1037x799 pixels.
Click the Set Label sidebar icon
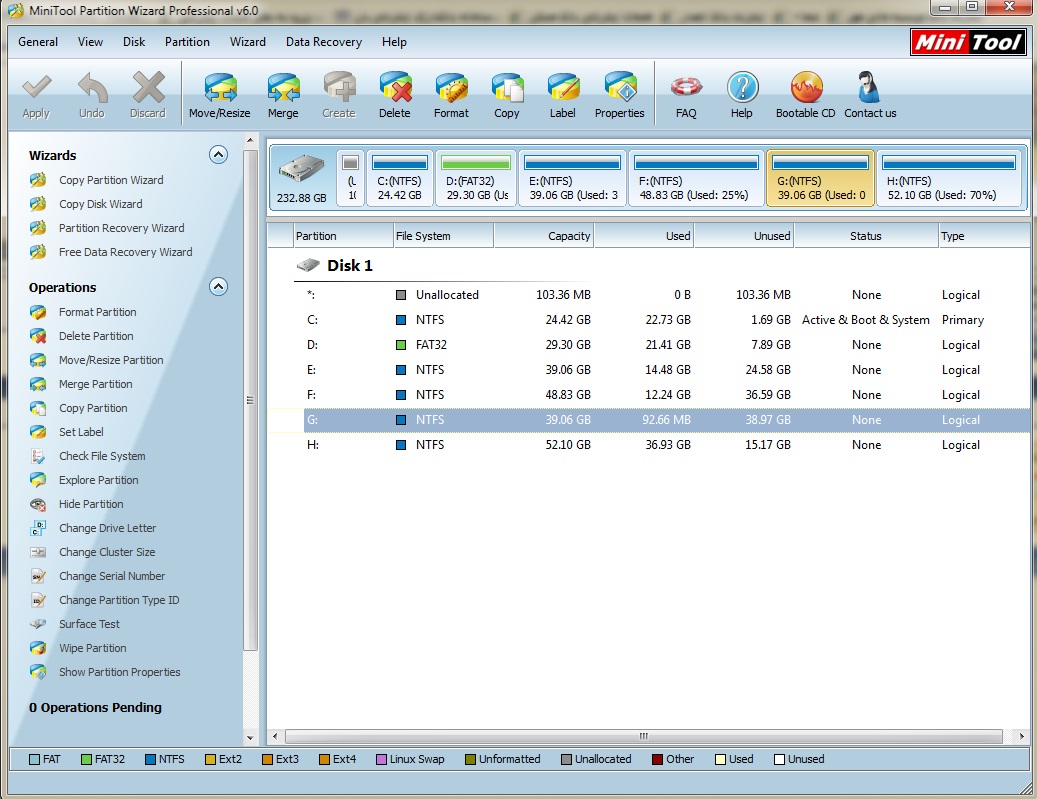point(38,432)
